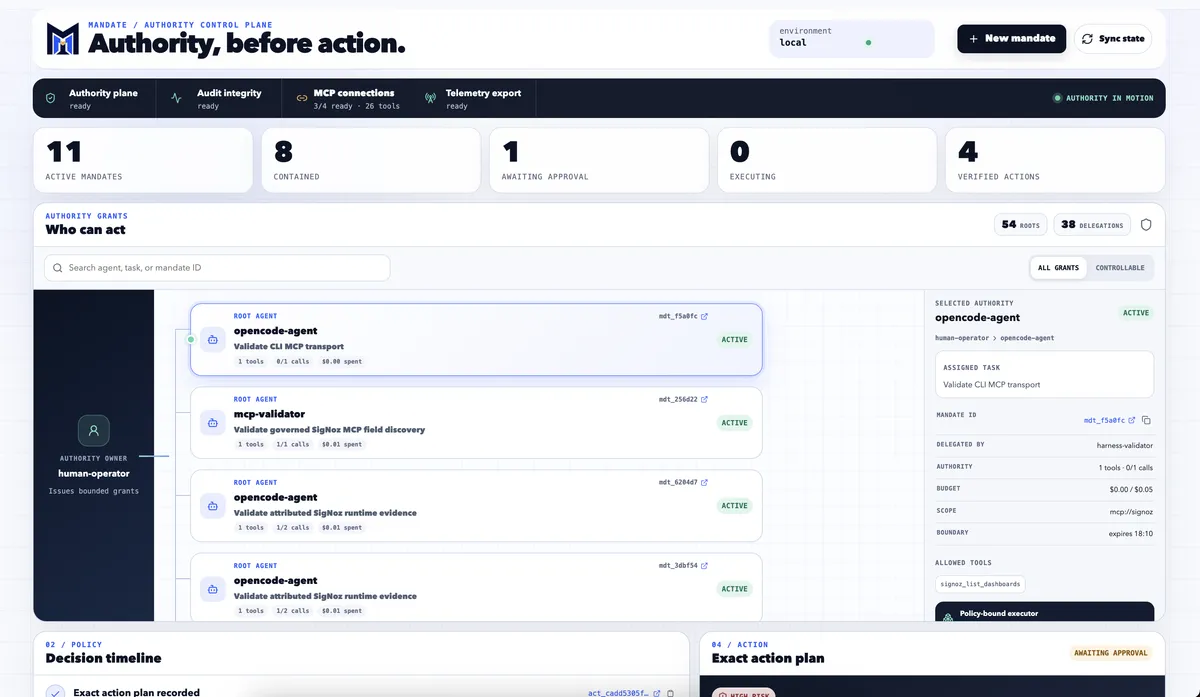Viewport: 1200px width, 697px height.
Task: Click the shield icon beside delegations count
Action: pyautogui.click(x=1146, y=225)
